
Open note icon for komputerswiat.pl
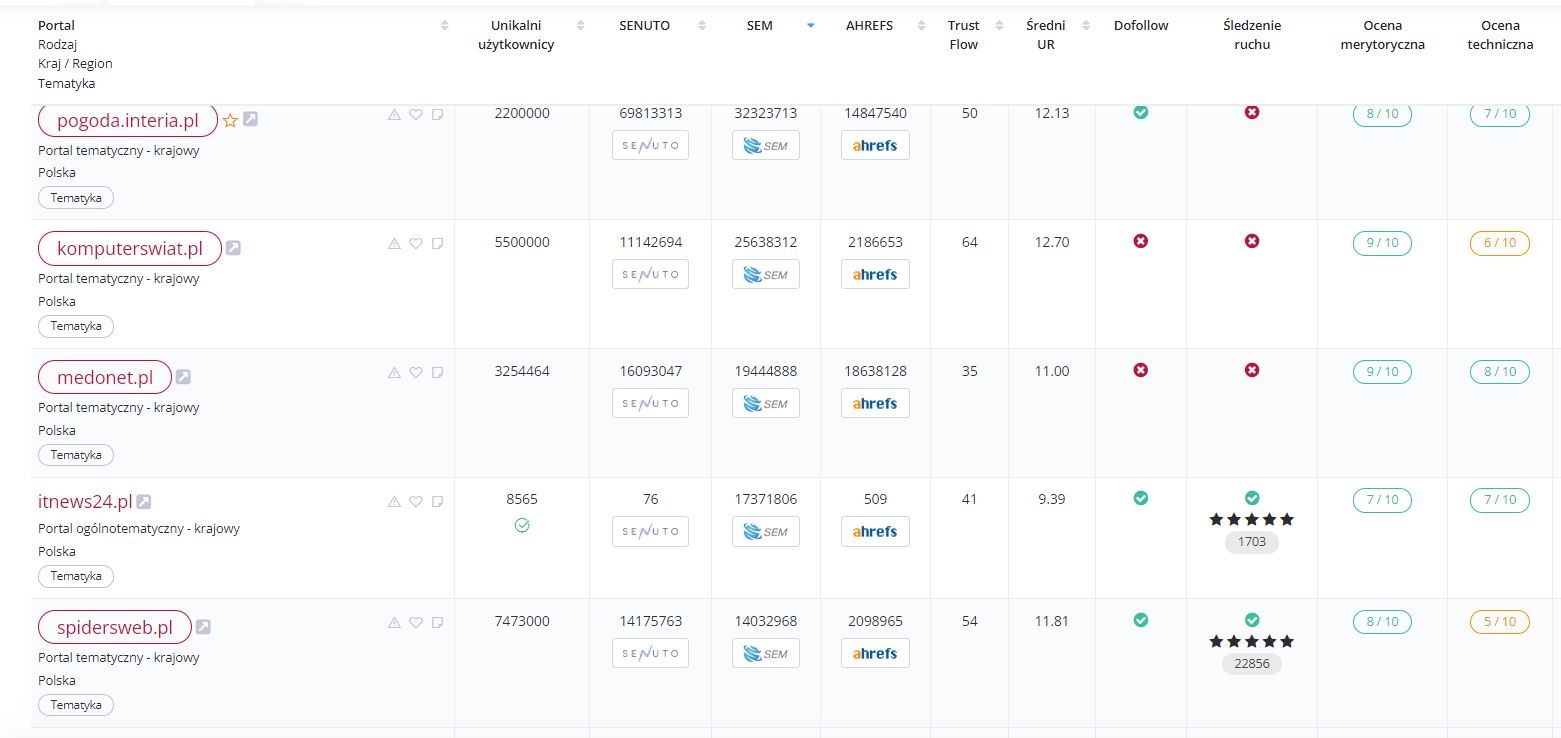(x=437, y=243)
